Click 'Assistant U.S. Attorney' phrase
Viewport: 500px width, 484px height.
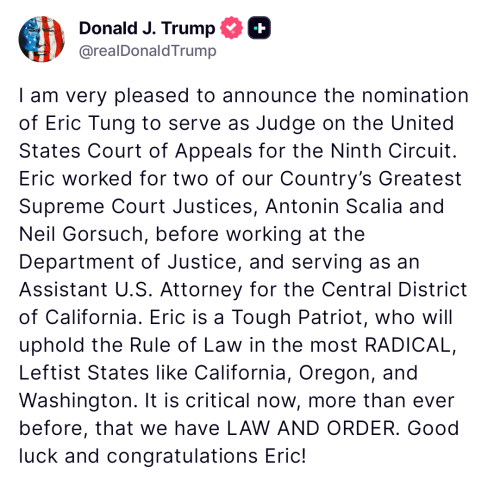[131, 290]
